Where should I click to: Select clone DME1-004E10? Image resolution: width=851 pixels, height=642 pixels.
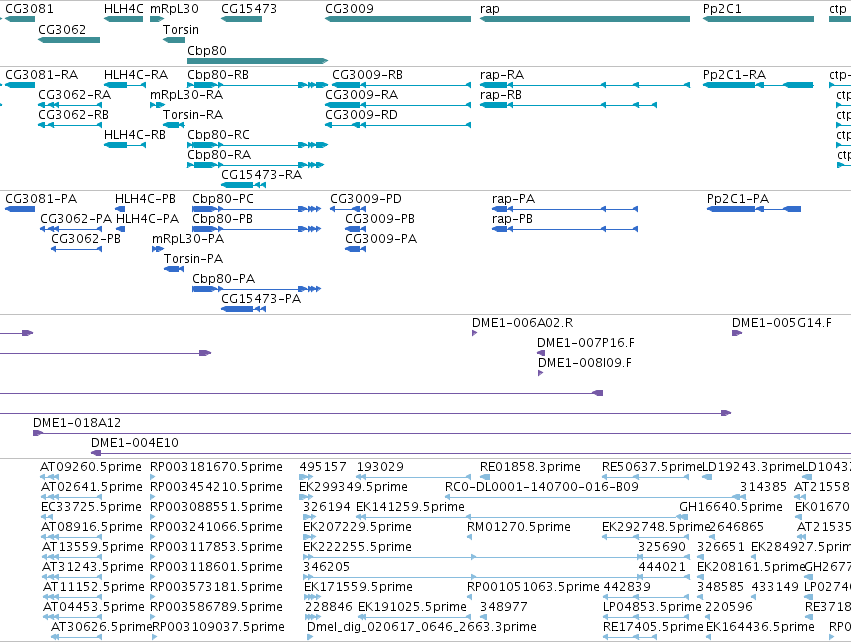click(x=135, y=443)
